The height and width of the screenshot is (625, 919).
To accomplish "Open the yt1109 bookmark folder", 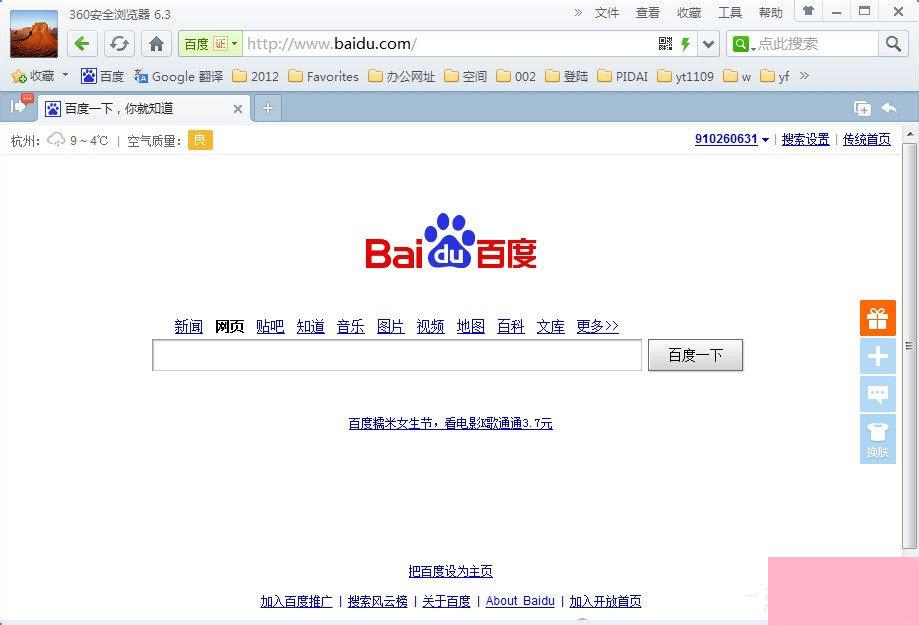I will [x=686, y=76].
